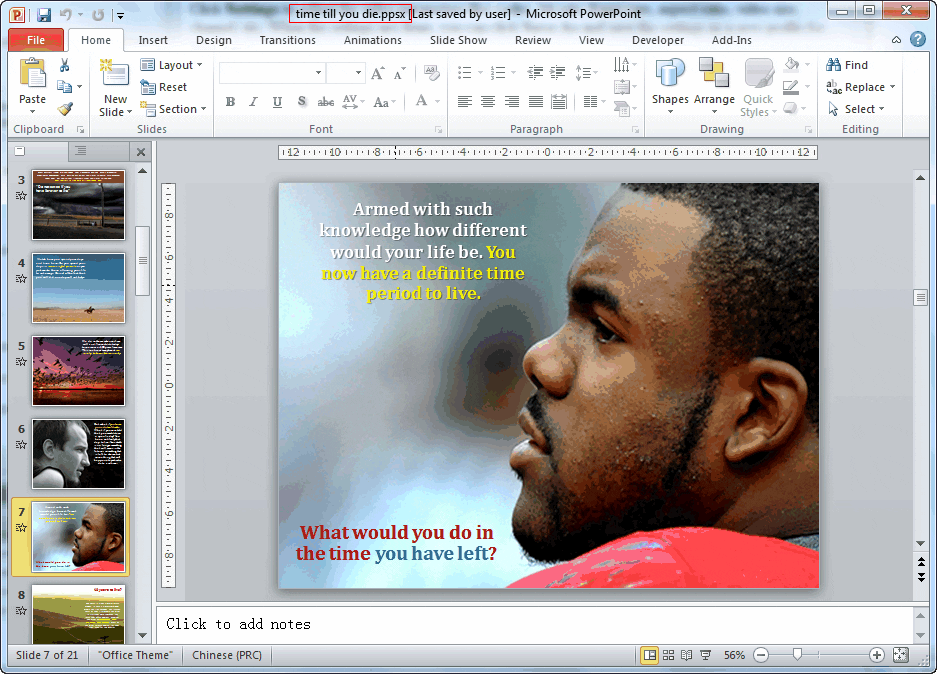Switch to the Transitions ribbon tab
Screen dimensions: 937x674
point(287,40)
